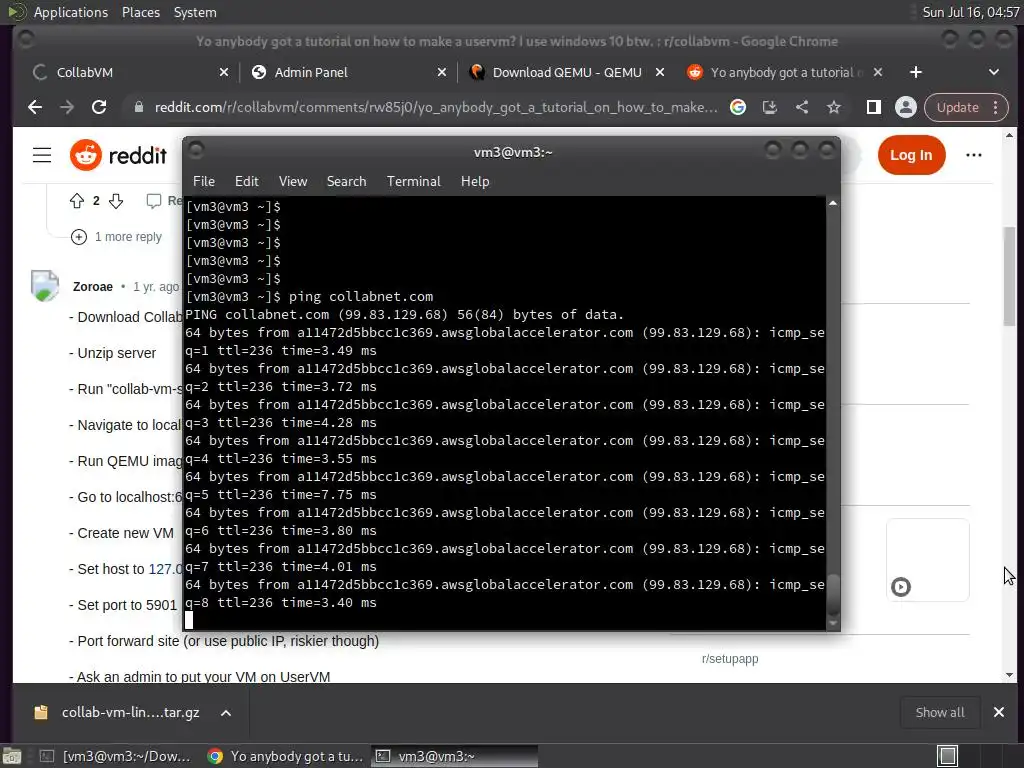Click the Reddit logo
Viewport: 1024px width, 768px height.
coord(118,155)
